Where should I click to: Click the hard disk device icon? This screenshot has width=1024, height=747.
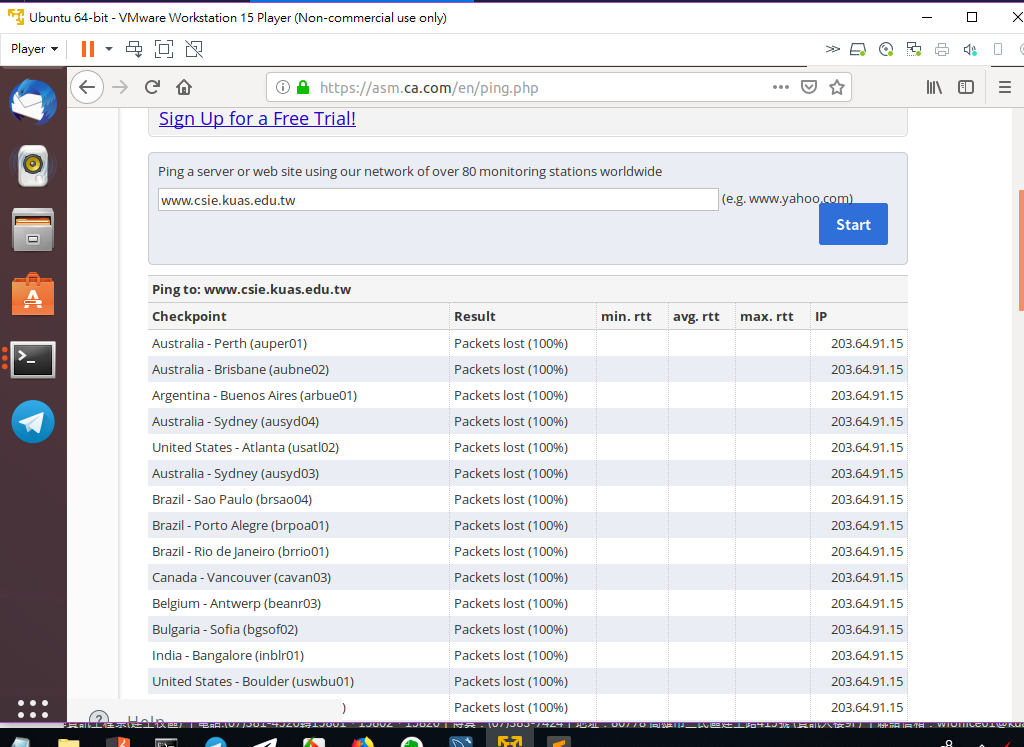[858, 49]
